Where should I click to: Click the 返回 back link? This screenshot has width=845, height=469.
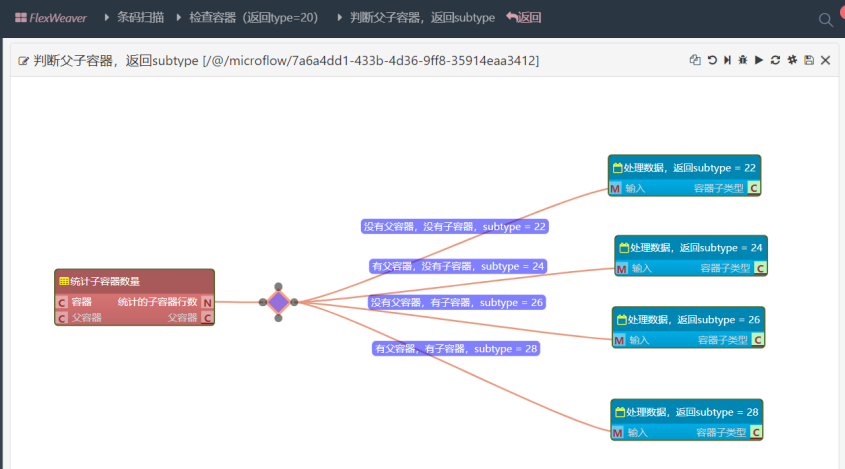tap(524, 18)
